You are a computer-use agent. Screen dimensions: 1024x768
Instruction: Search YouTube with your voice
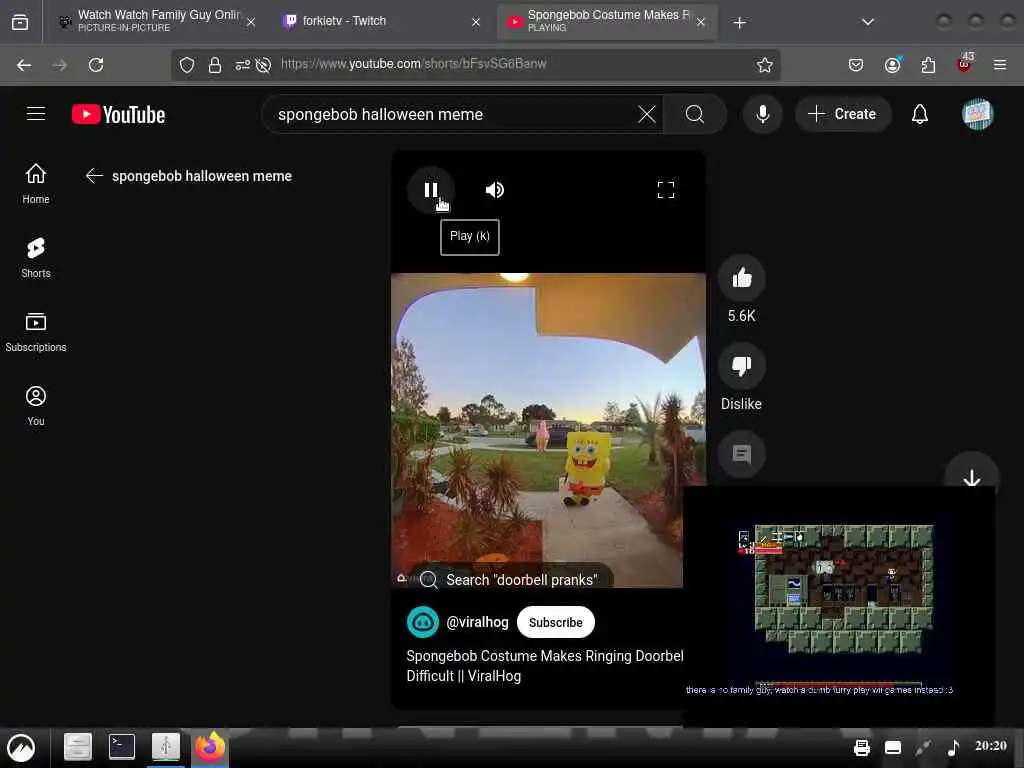pos(762,114)
